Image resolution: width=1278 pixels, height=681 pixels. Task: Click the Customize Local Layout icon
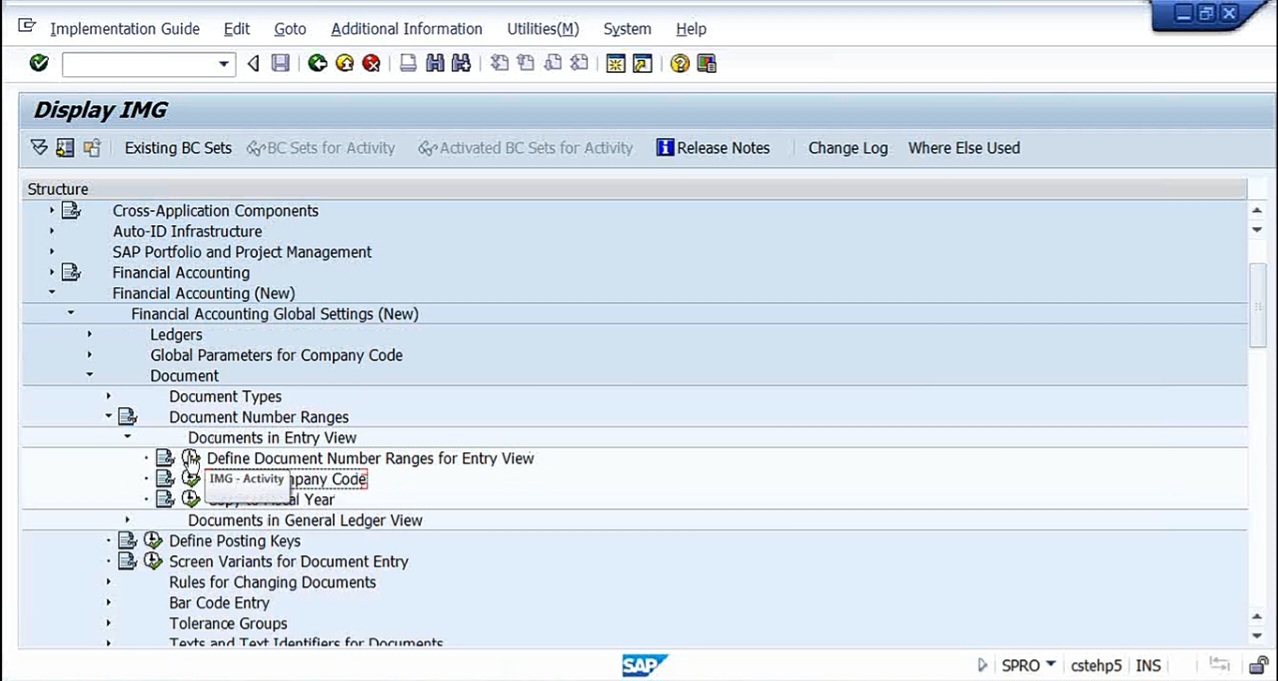[707, 64]
